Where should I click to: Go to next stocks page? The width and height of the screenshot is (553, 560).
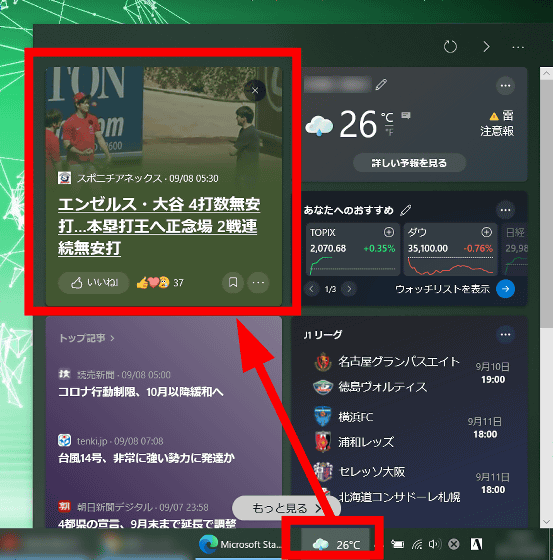click(x=349, y=289)
